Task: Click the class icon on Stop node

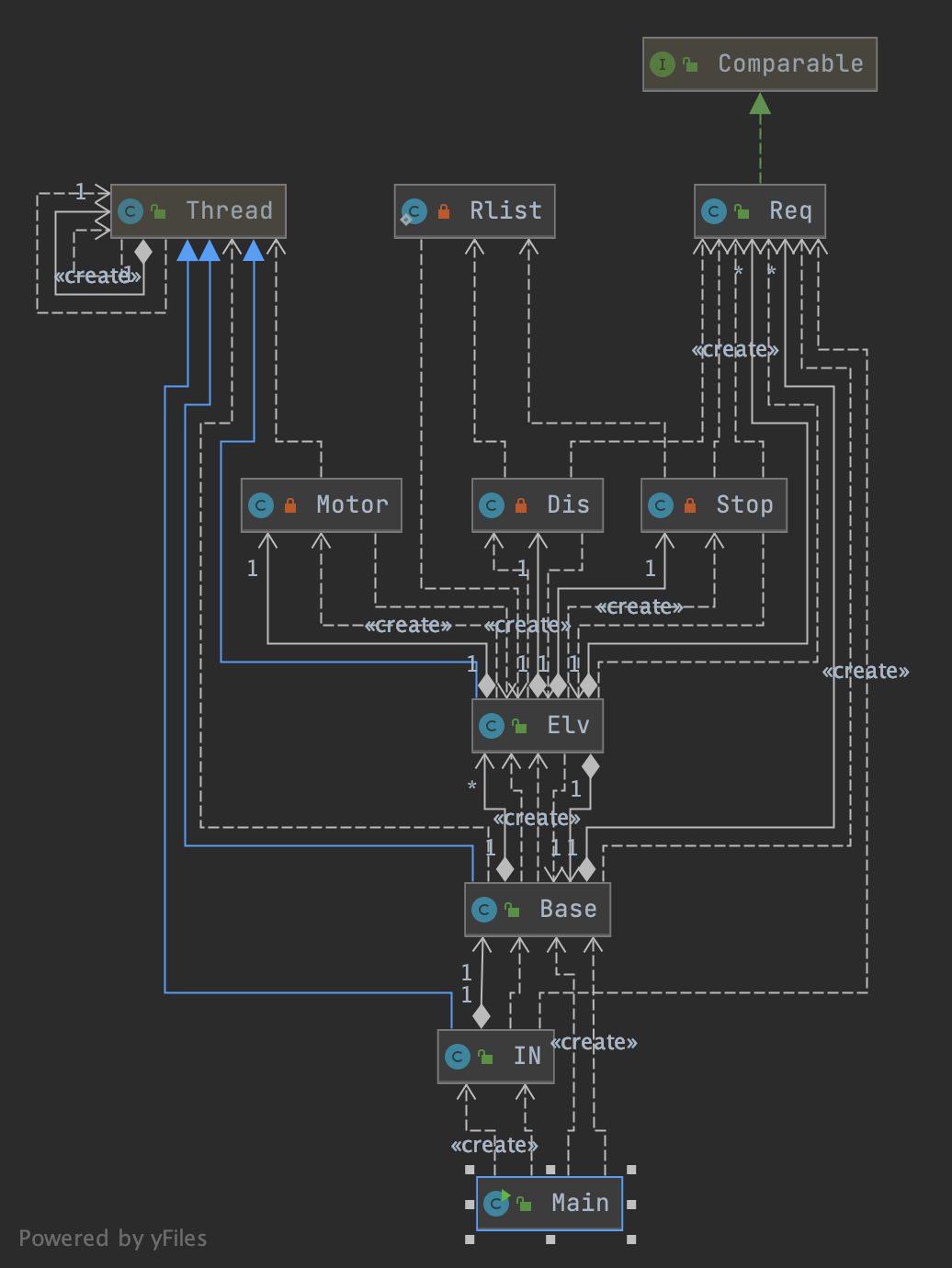Action: [661, 505]
